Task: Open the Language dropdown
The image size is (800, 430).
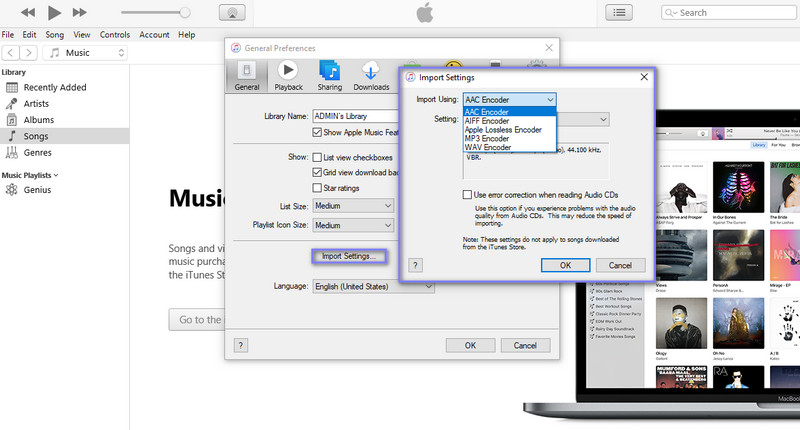Action: pos(373,287)
